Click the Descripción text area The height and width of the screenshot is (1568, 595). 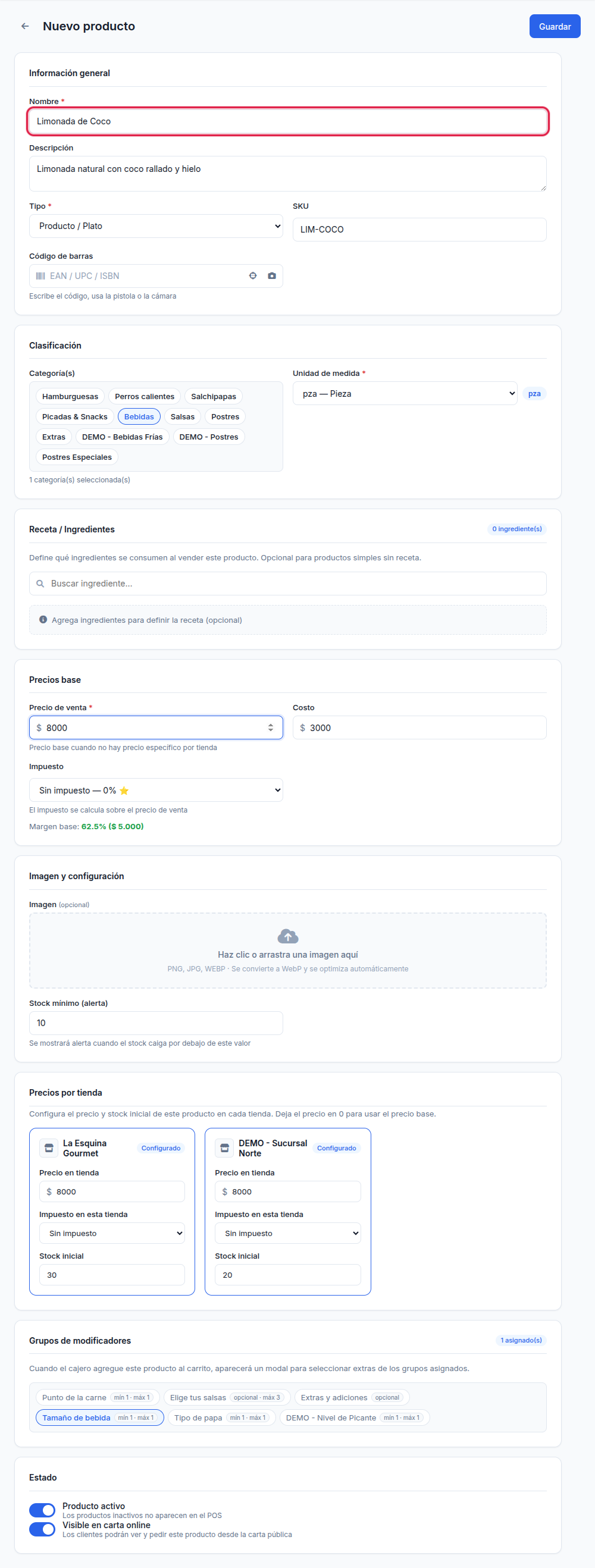288,174
